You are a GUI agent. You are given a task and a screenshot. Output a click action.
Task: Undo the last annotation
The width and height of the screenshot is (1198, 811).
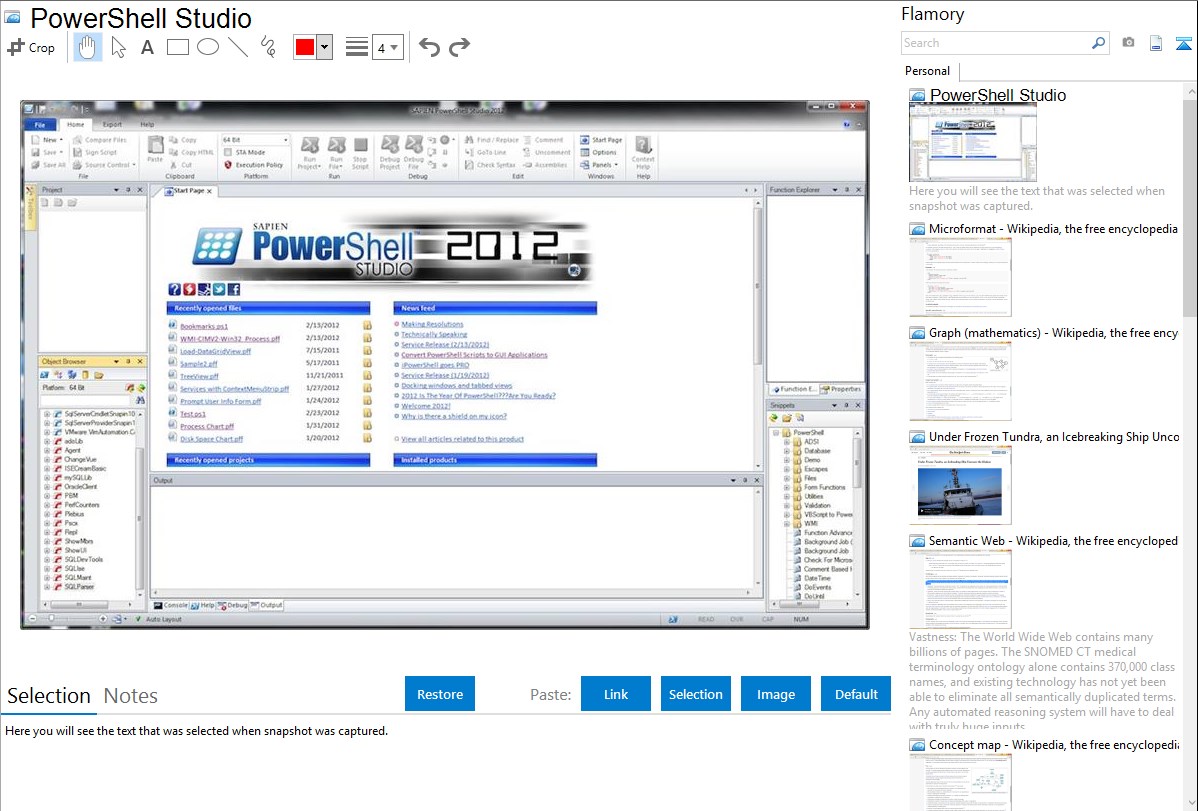(429, 47)
